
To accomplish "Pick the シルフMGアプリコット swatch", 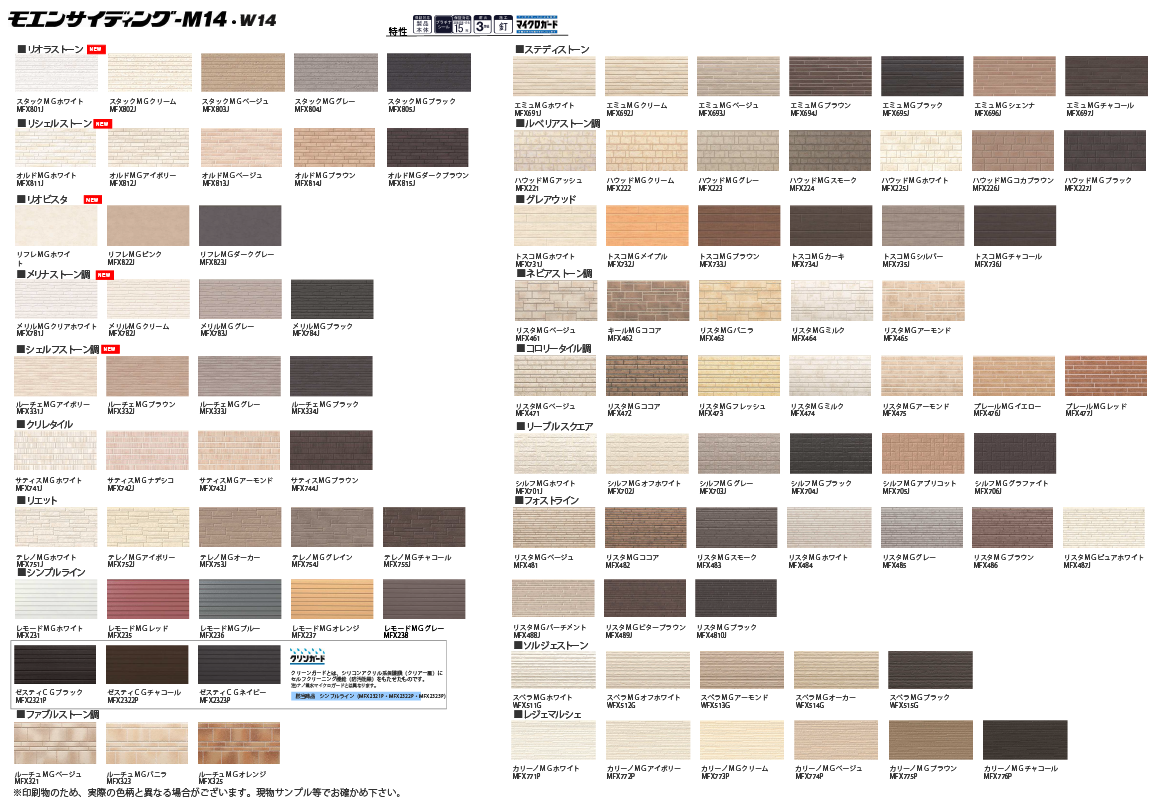I will coord(922,453).
